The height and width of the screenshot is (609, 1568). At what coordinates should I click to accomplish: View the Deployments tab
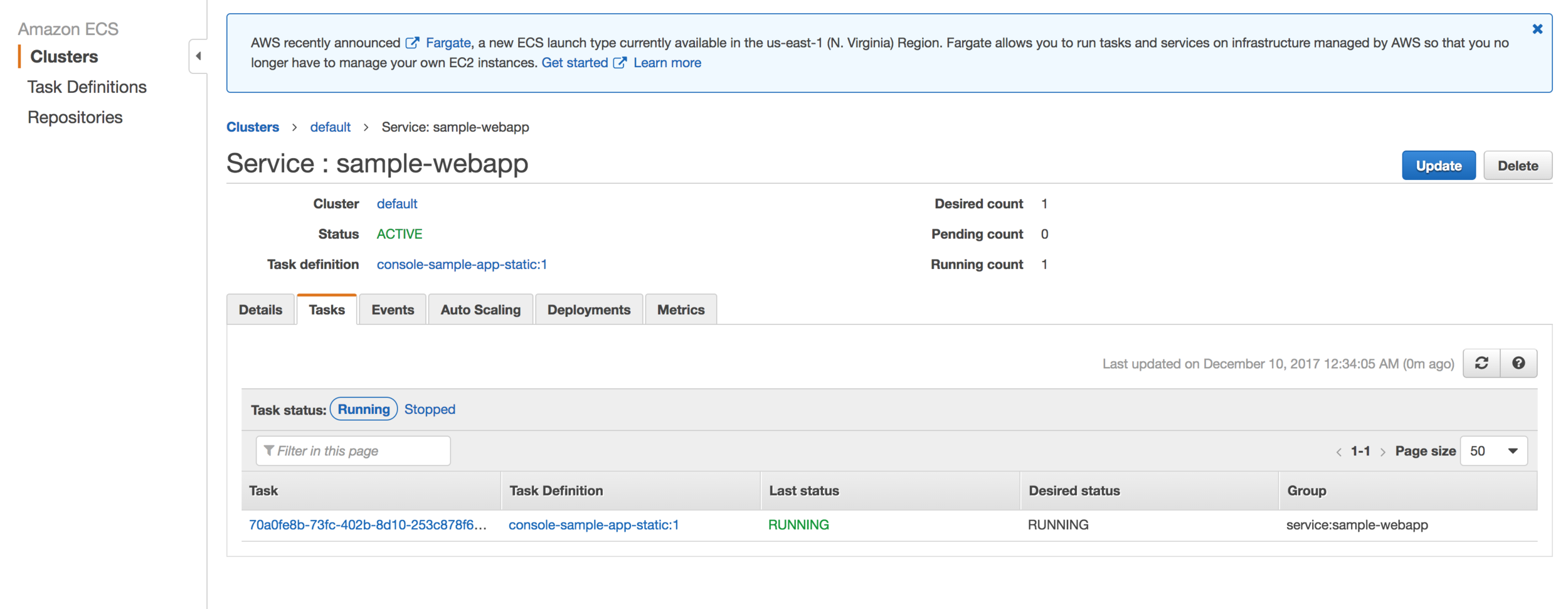coord(589,310)
